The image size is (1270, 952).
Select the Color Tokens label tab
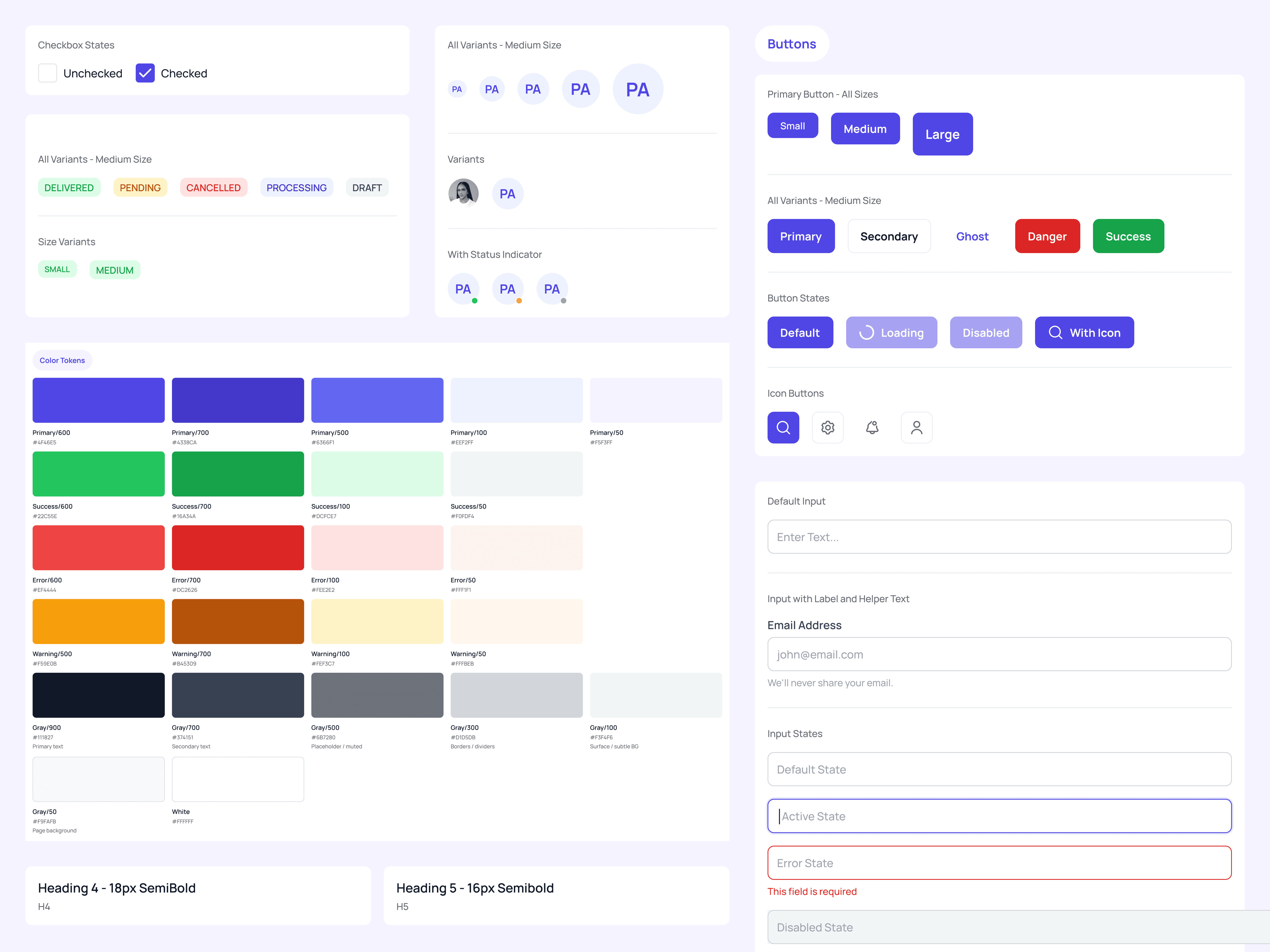(x=62, y=360)
